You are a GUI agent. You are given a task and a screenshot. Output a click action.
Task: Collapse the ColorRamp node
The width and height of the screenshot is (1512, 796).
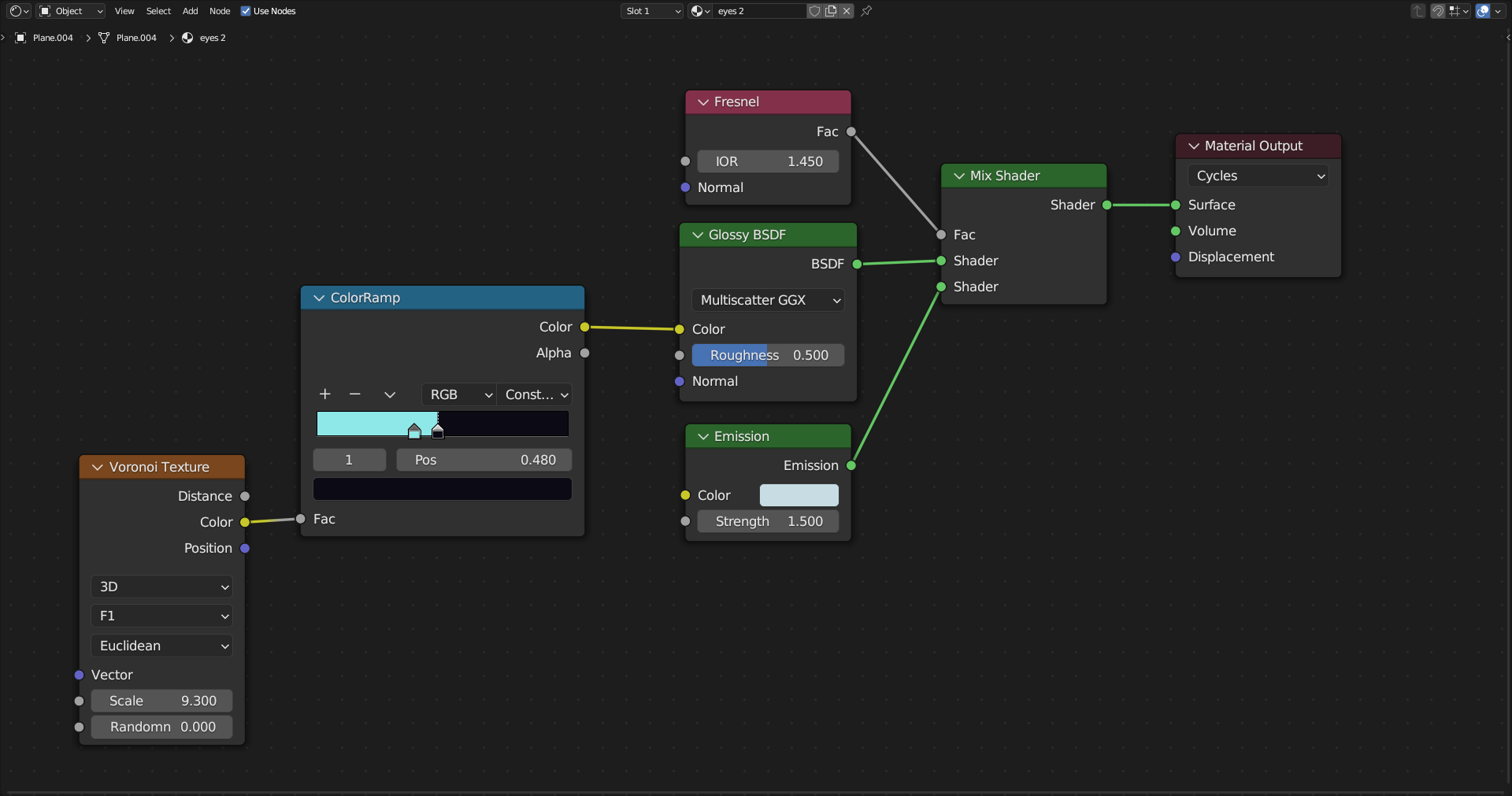[319, 298]
